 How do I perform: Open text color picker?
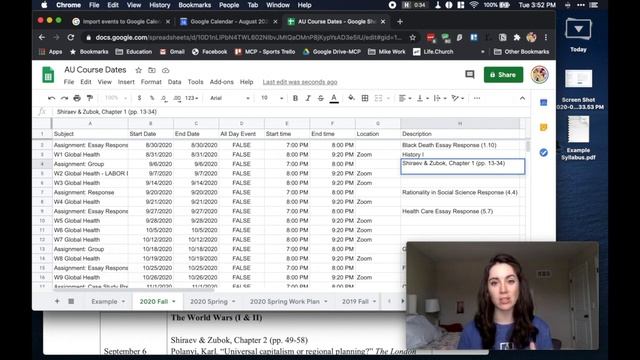[x=334, y=98]
